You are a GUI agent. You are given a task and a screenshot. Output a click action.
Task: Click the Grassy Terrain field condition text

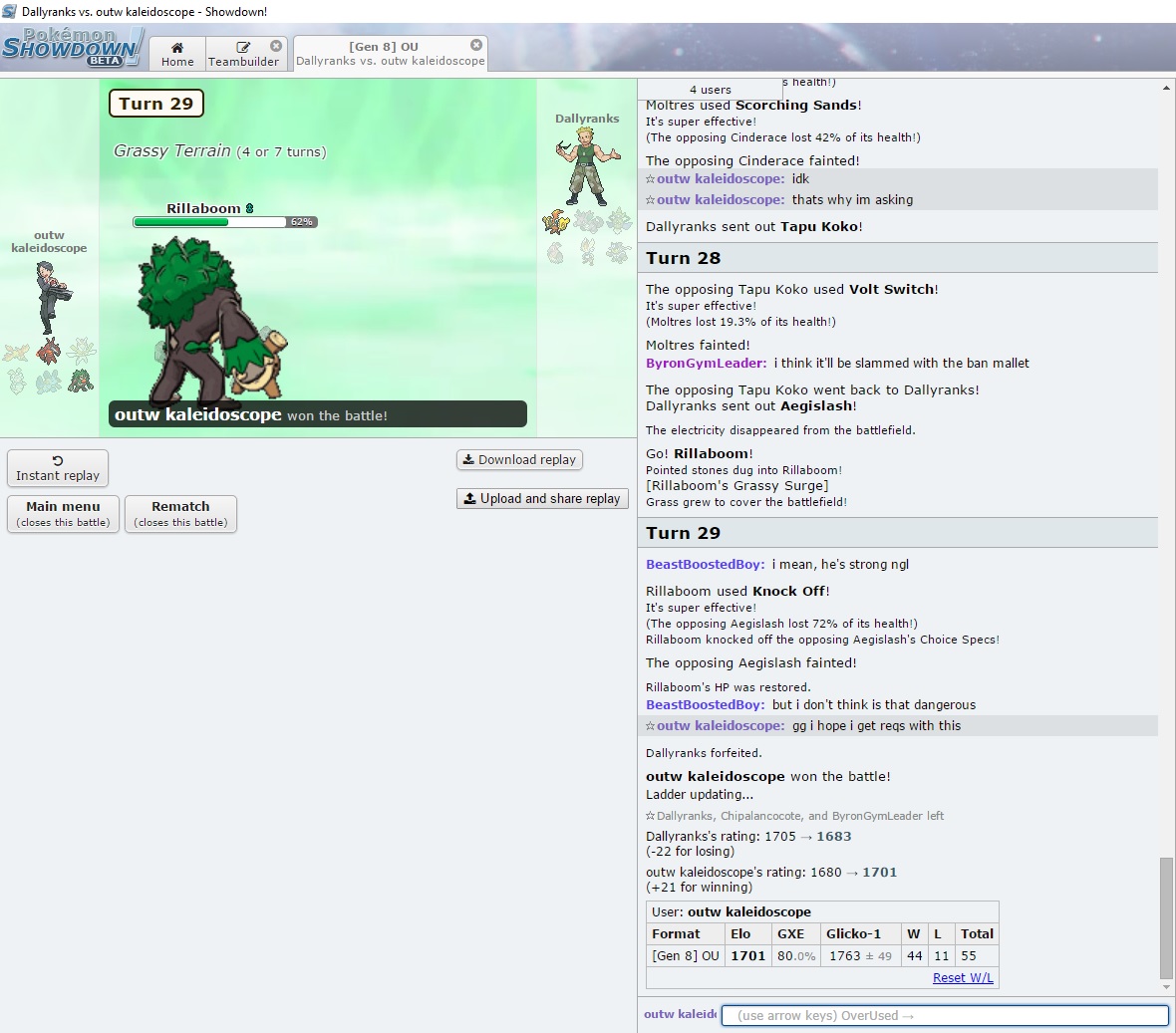tap(219, 150)
